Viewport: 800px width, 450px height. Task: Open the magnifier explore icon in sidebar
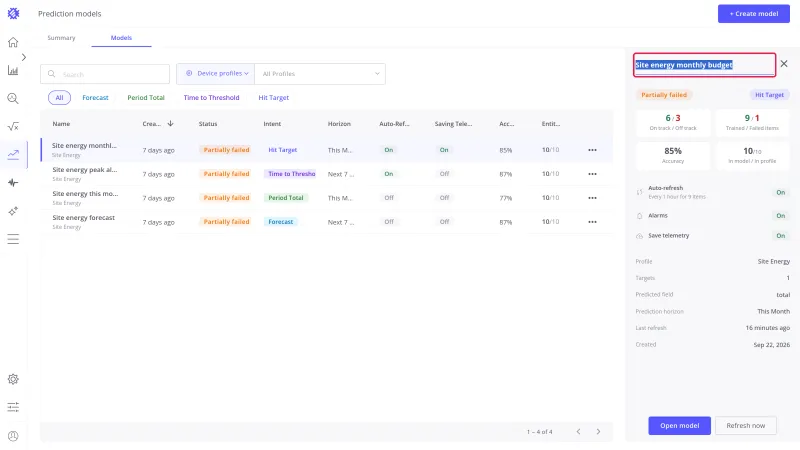pyautogui.click(x=13, y=98)
